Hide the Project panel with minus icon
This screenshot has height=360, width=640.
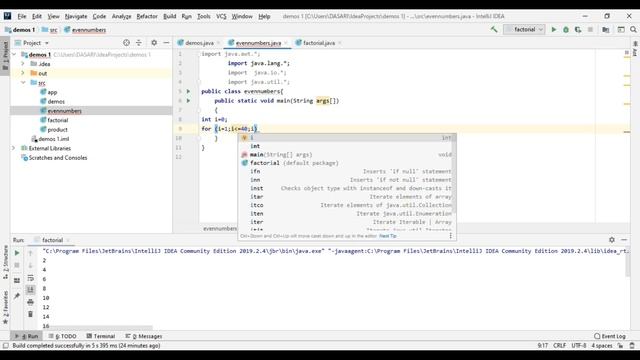click(166, 42)
